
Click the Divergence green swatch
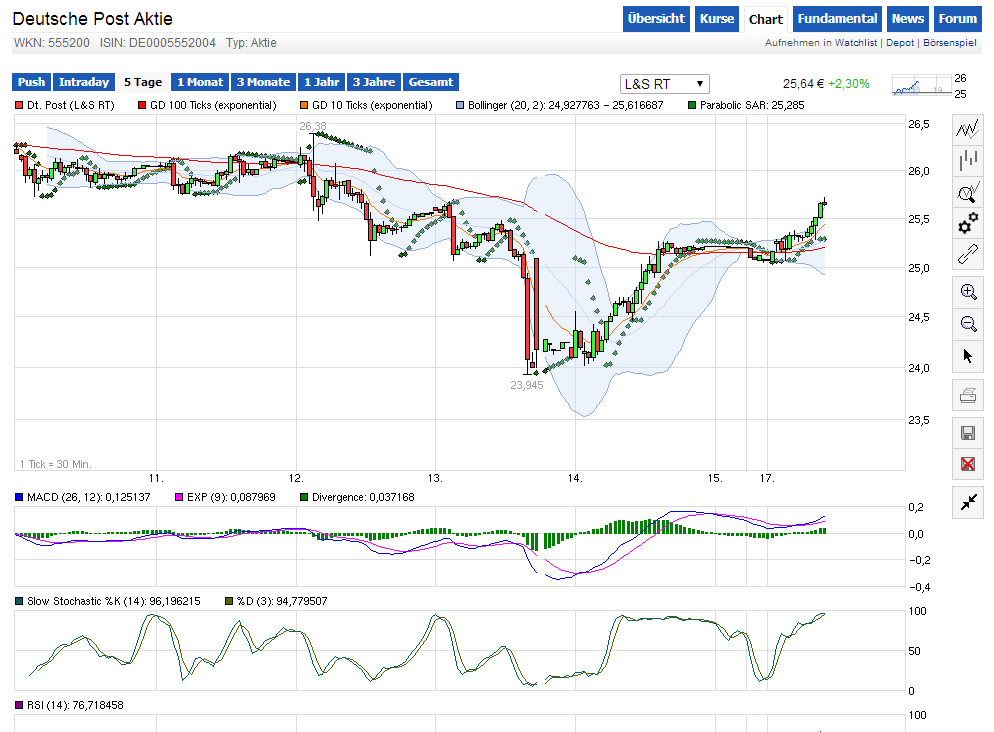[304, 498]
